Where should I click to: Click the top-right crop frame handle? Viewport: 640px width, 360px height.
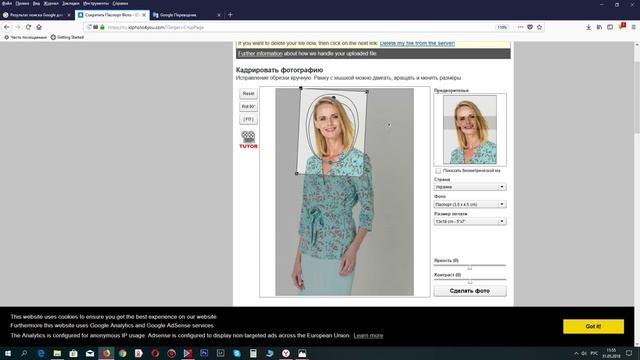click(367, 91)
